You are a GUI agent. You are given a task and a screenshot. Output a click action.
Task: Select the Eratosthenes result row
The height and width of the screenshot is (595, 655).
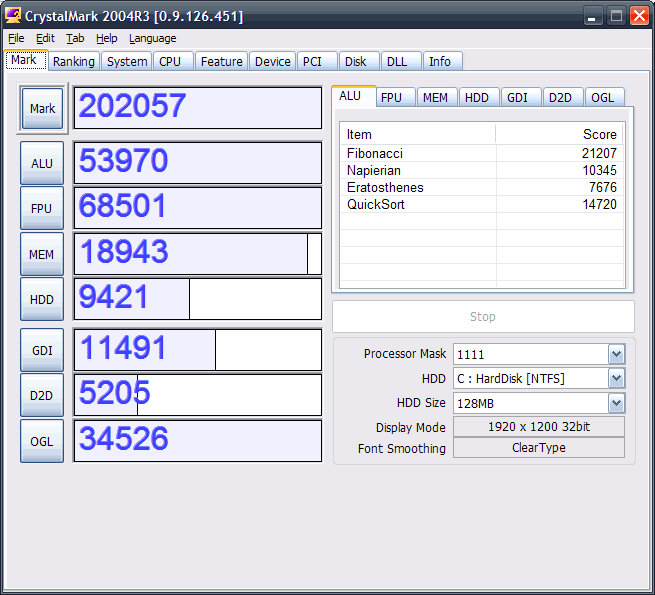[482, 187]
